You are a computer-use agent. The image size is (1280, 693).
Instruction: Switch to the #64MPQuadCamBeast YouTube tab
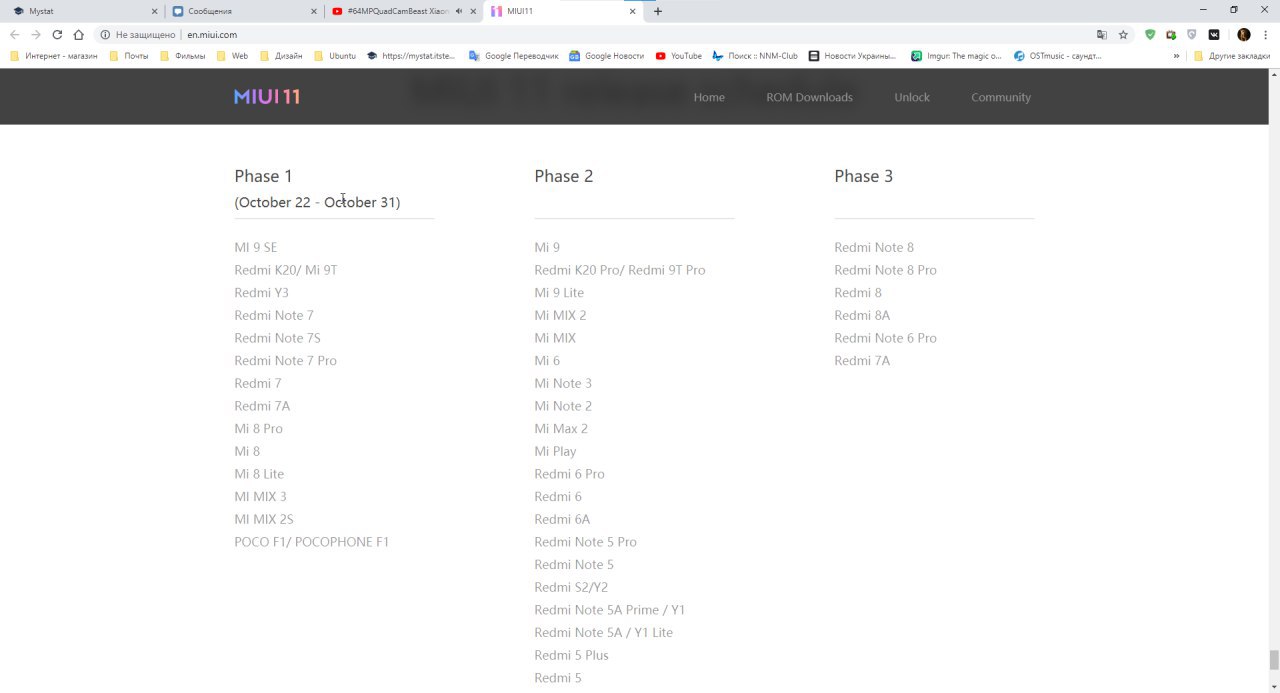(x=403, y=11)
